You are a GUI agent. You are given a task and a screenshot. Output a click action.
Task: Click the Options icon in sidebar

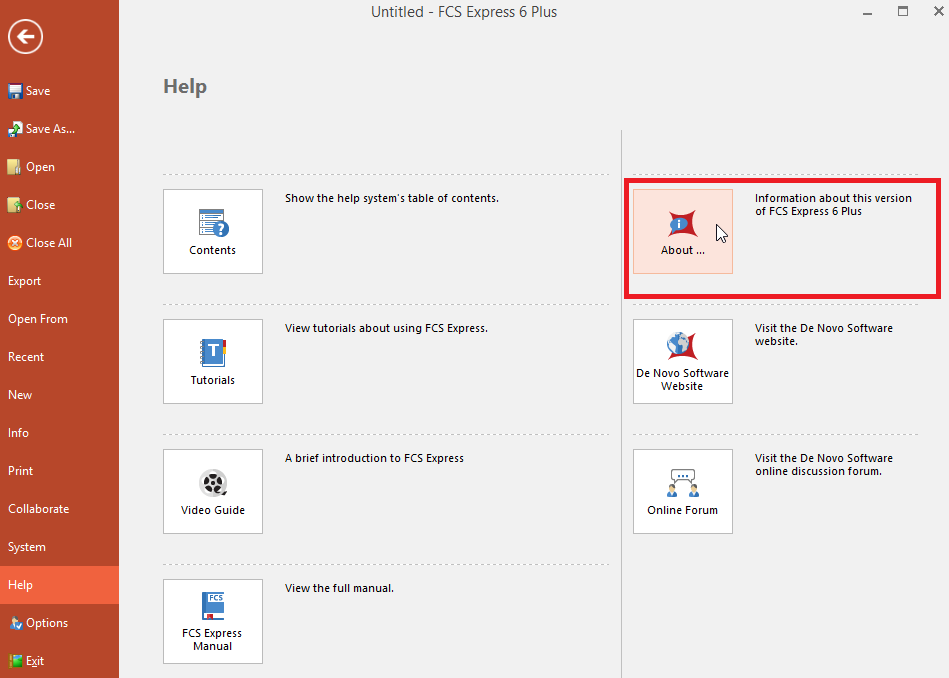pyautogui.click(x=16, y=623)
